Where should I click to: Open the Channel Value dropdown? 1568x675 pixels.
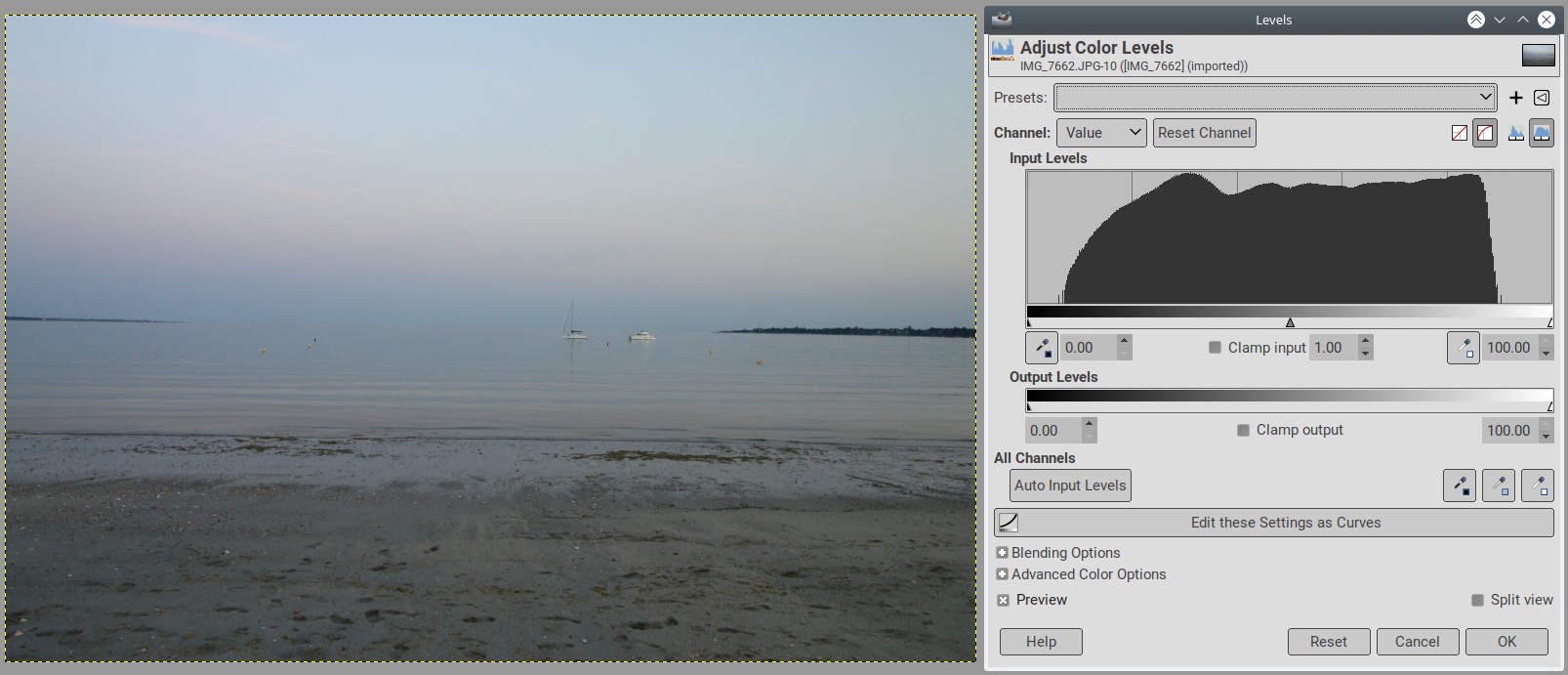point(1101,133)
